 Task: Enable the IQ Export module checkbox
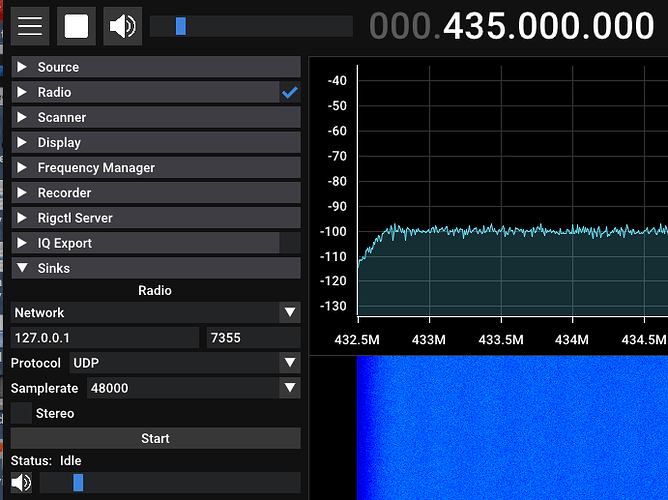click(x=290, y=243)
